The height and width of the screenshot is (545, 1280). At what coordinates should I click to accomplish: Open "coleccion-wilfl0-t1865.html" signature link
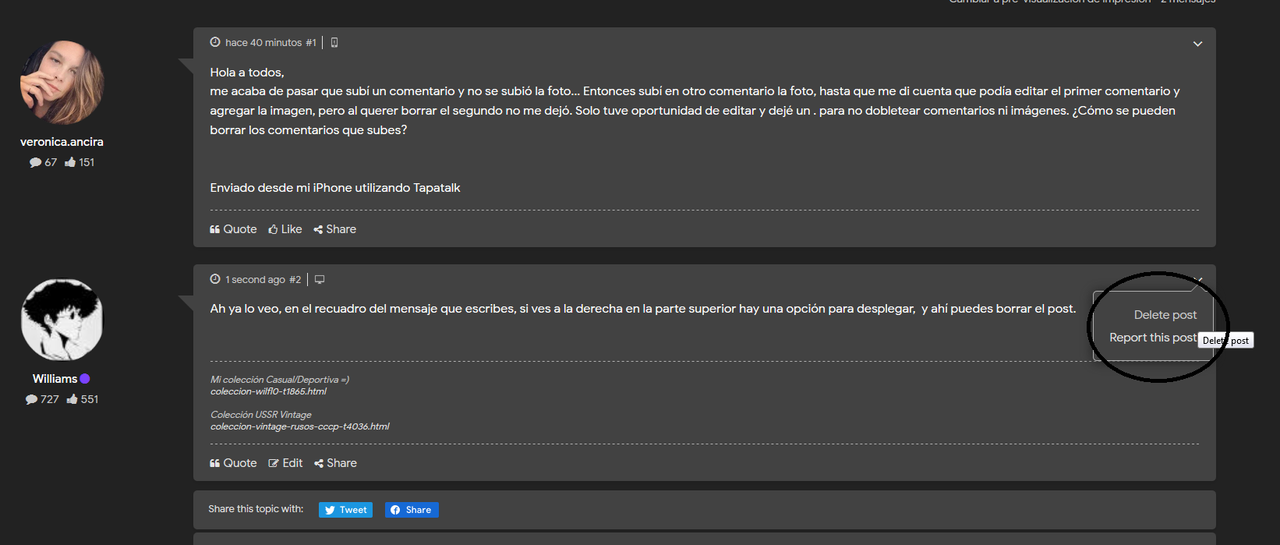pyautogui.click(x=268, y=391)
